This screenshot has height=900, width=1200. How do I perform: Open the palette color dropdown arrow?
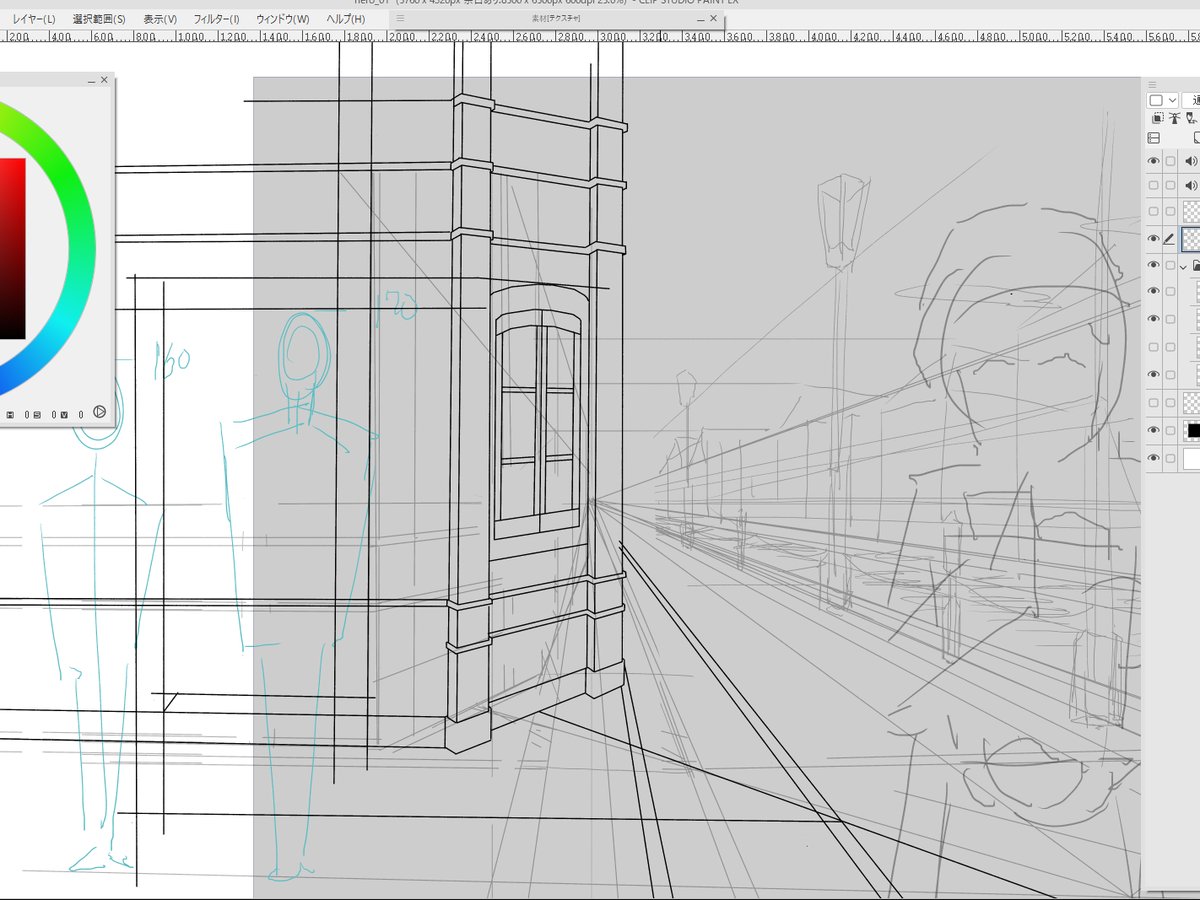(x=1172, y=100)
